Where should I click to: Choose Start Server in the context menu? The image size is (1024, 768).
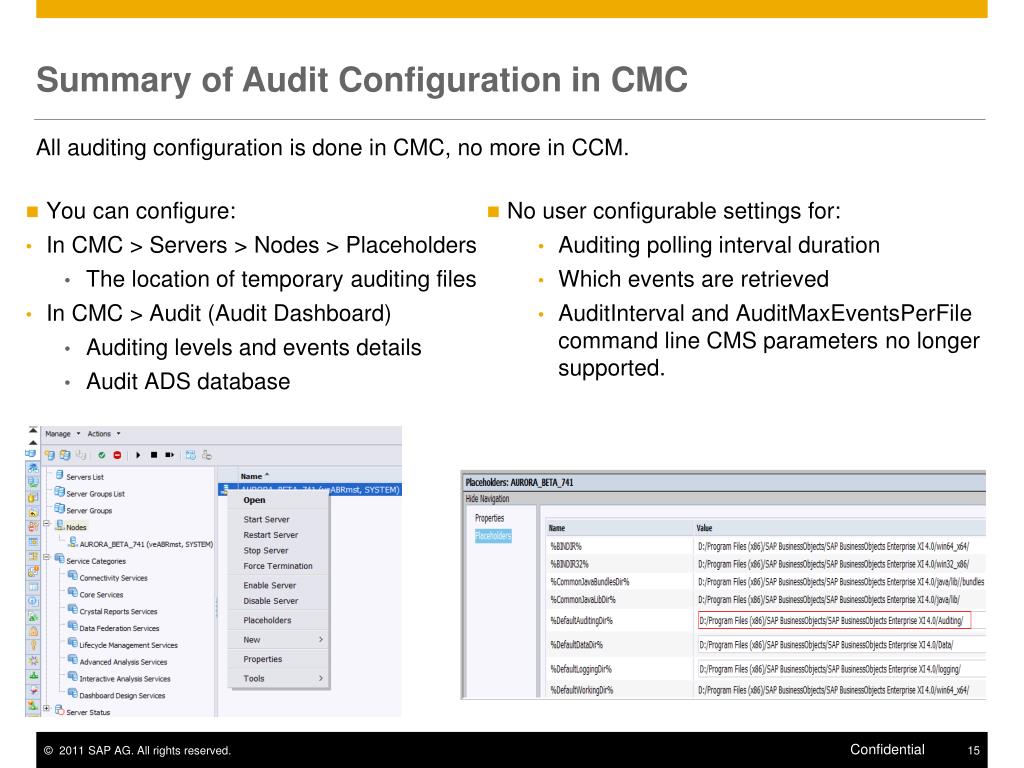pos(266,519)
